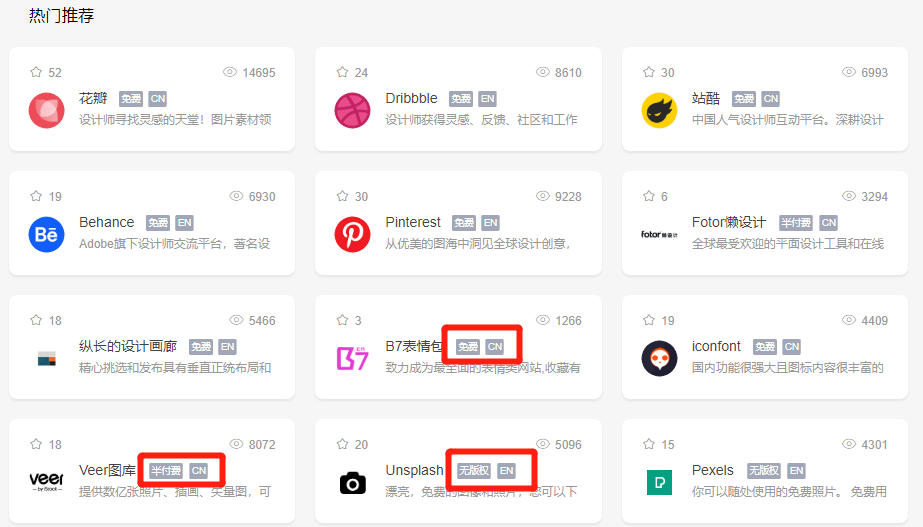Click the 免费 tag on 站酷

pos(744,99)
